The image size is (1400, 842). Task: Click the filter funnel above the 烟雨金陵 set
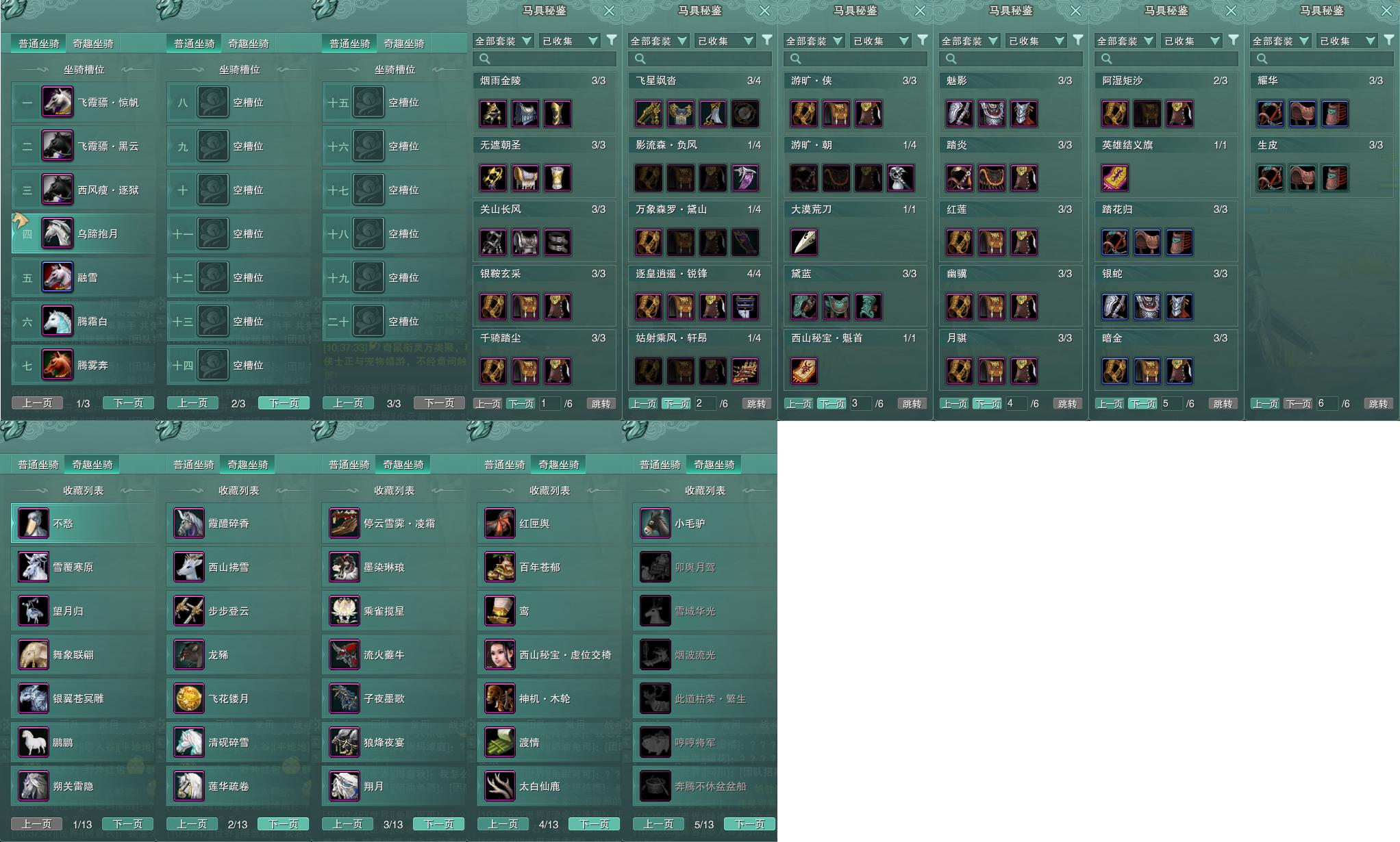point(612,40)
